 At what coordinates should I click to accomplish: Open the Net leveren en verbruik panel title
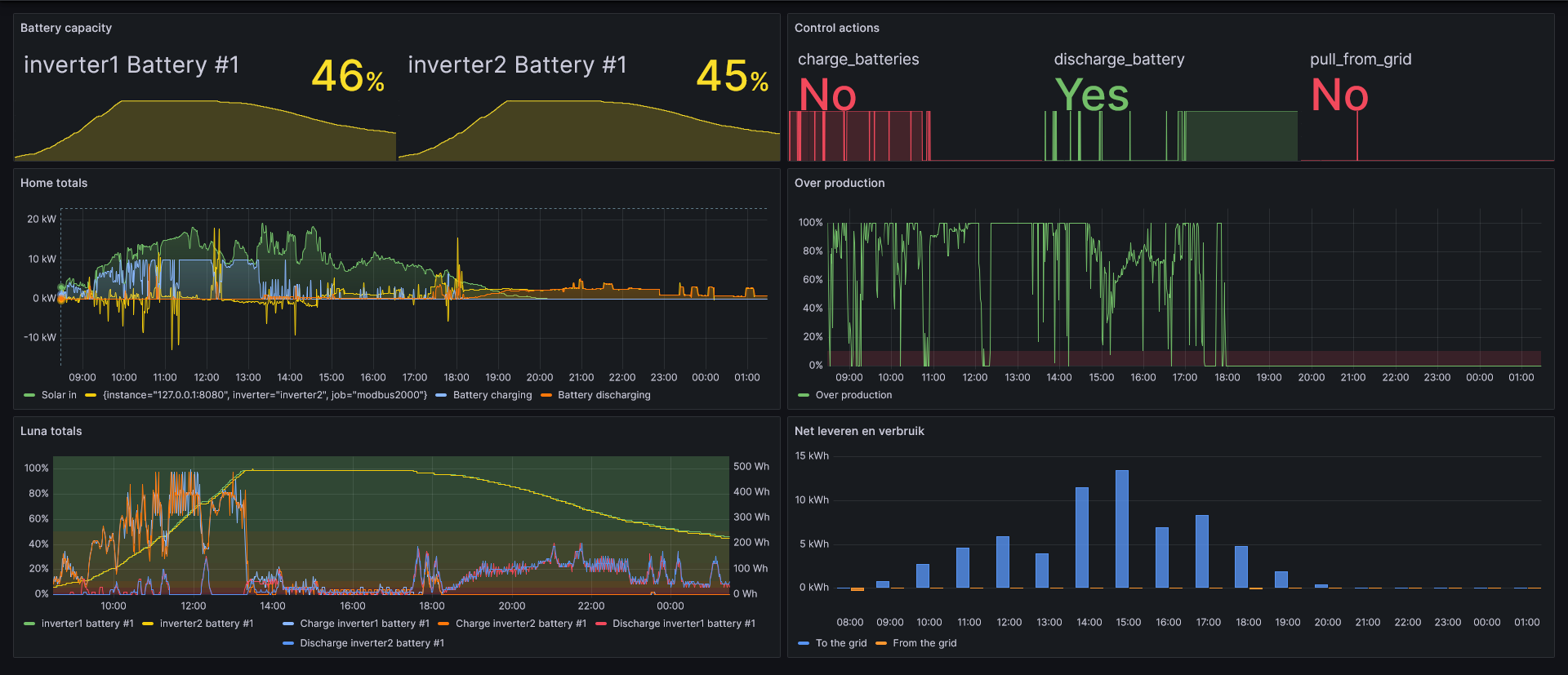point(859,431)
